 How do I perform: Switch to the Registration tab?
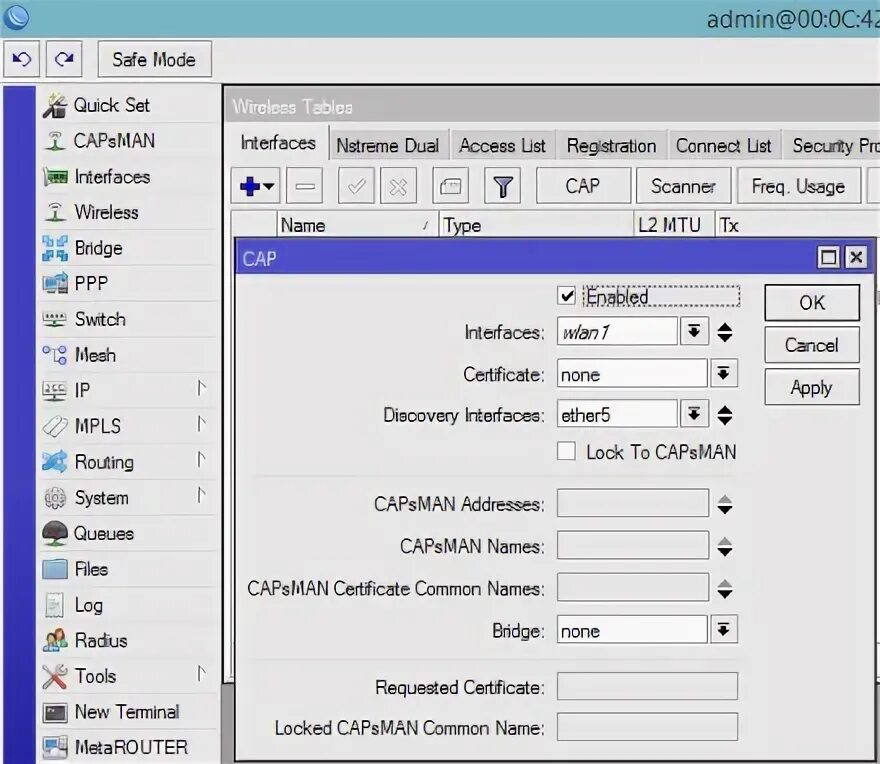pos(611,145)
